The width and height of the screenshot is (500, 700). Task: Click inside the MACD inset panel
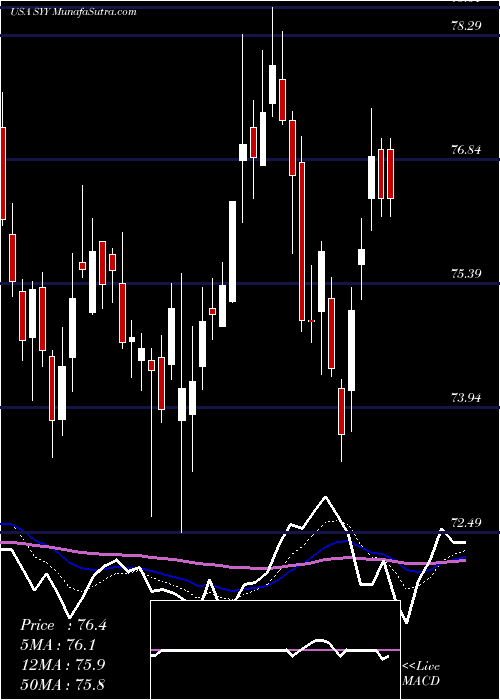pyautogui.click(x=275, y=650)
